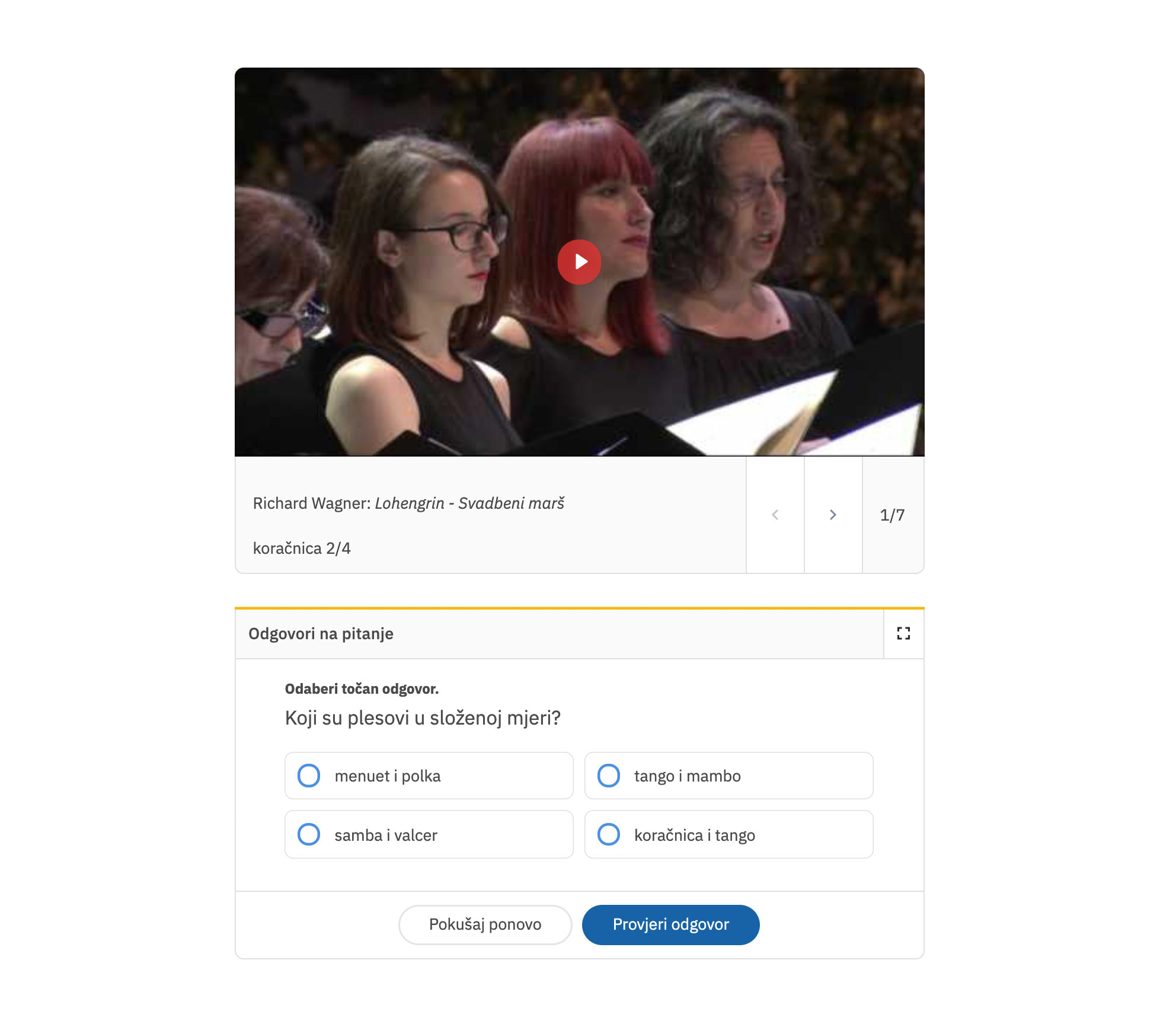Play the Lohengrin wedding march video
This screenshot has width=1176, height=1027.
(579, 261)
